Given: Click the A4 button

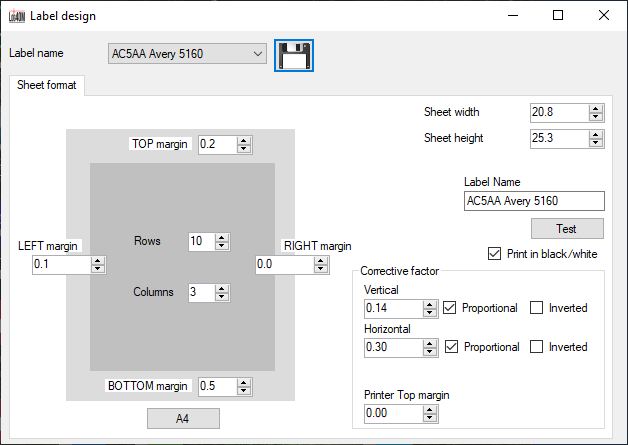Looking at the screenshot, I should click(183, 419).
